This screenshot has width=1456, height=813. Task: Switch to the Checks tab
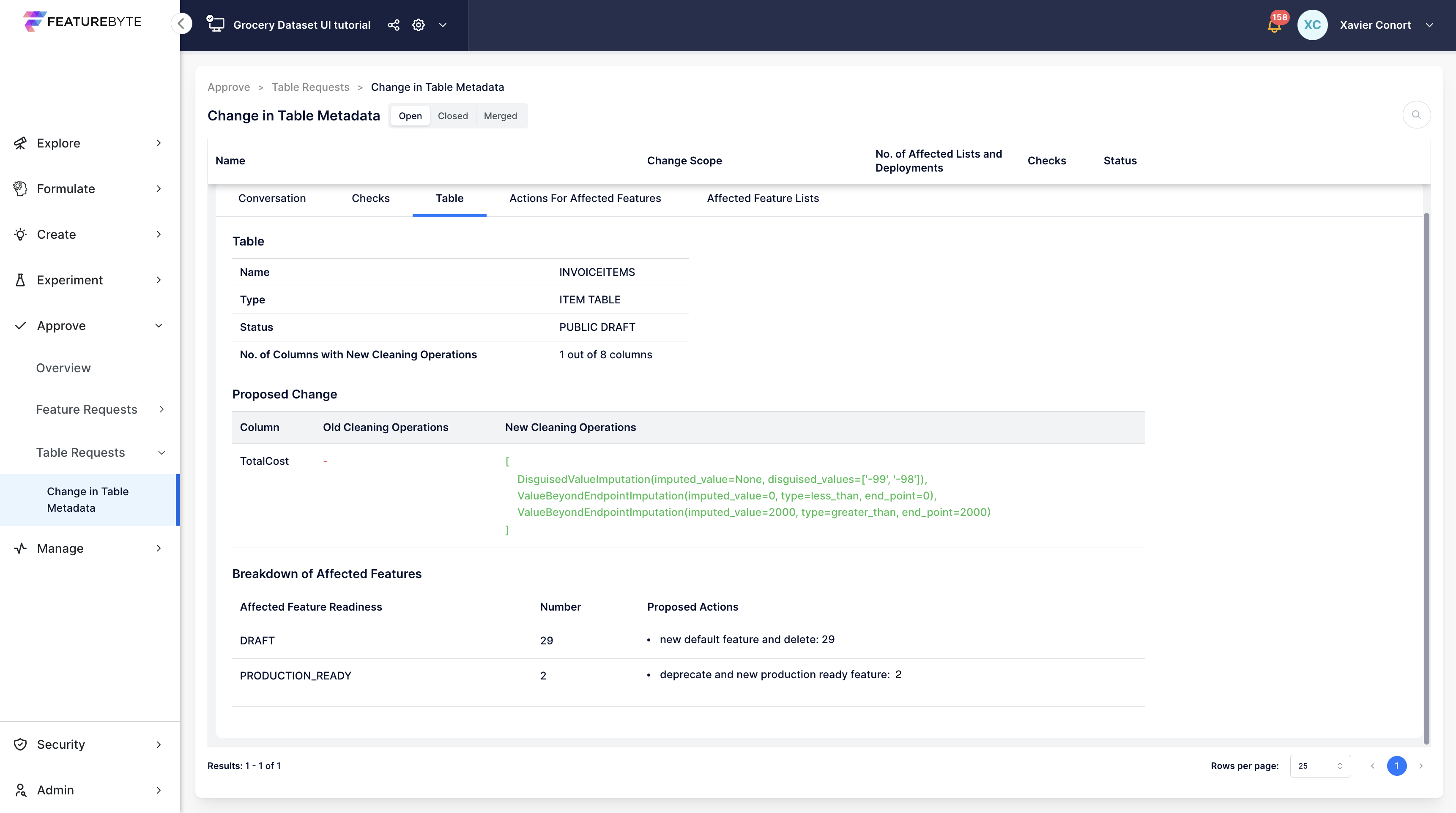pos(371,198)
